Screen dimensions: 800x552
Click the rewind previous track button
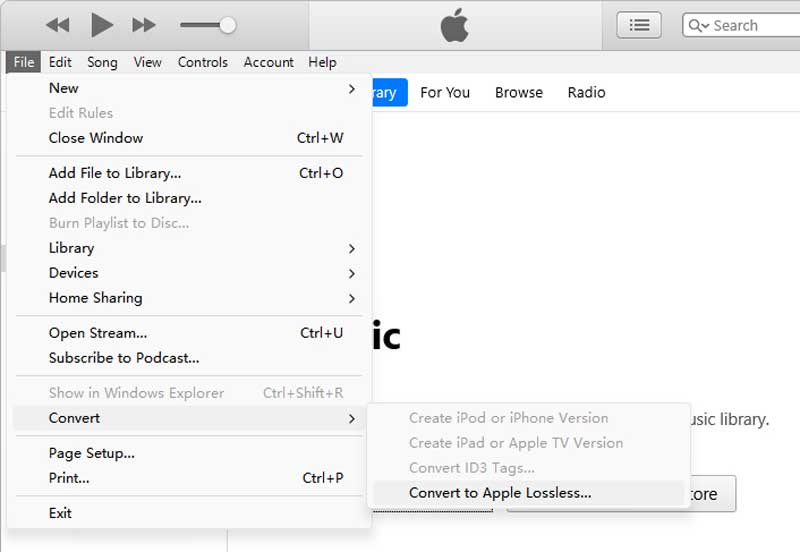coord(58,25)
